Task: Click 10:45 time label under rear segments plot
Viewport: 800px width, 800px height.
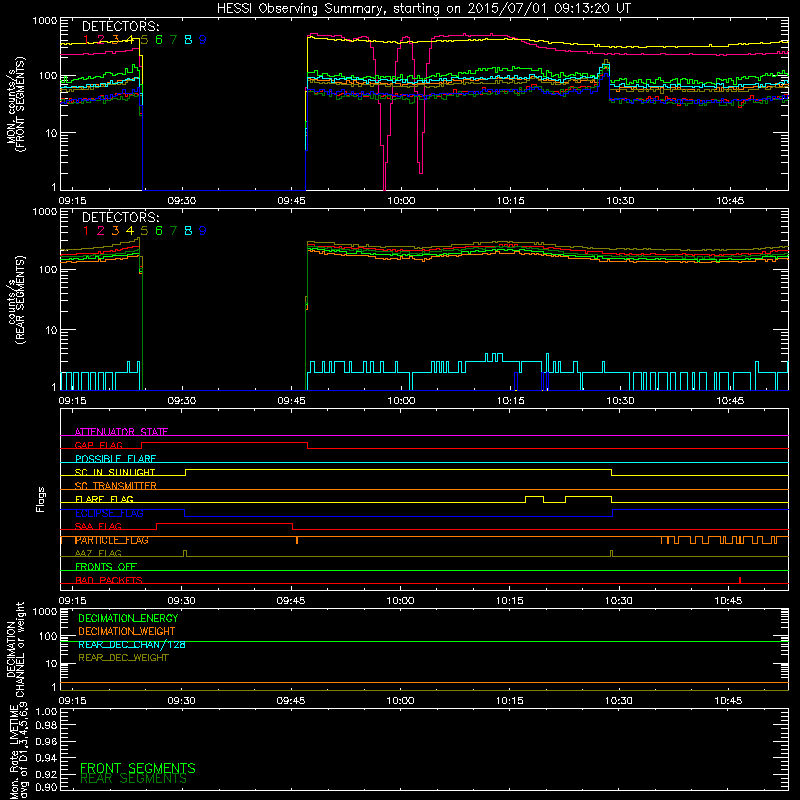Action: (x=730, y=401)
